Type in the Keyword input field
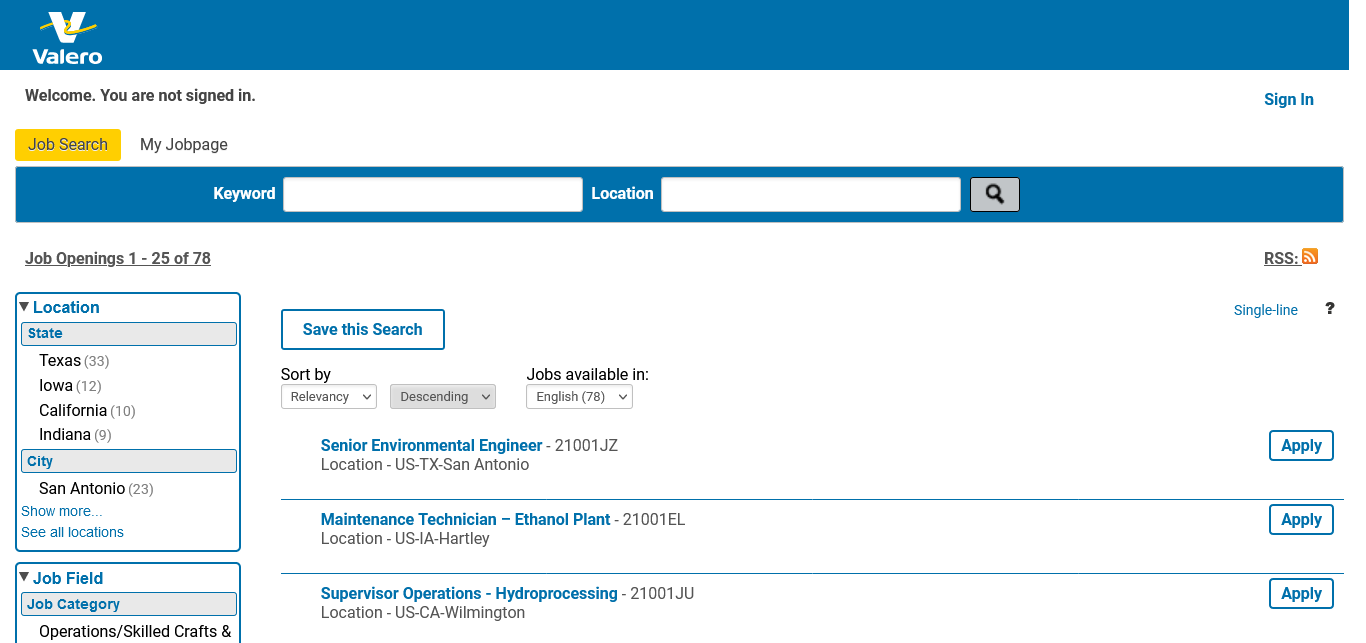This screenshot has height=643, width=1366. pyautogui.click(x=432, y=194)
